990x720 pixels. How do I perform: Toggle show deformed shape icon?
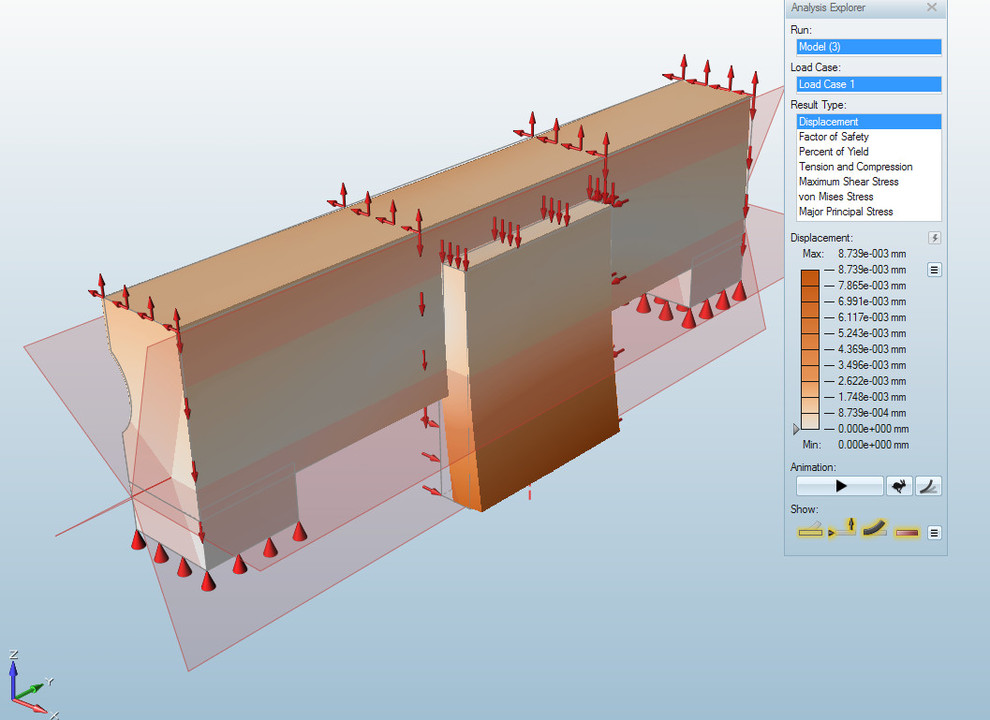coord(875,530)
